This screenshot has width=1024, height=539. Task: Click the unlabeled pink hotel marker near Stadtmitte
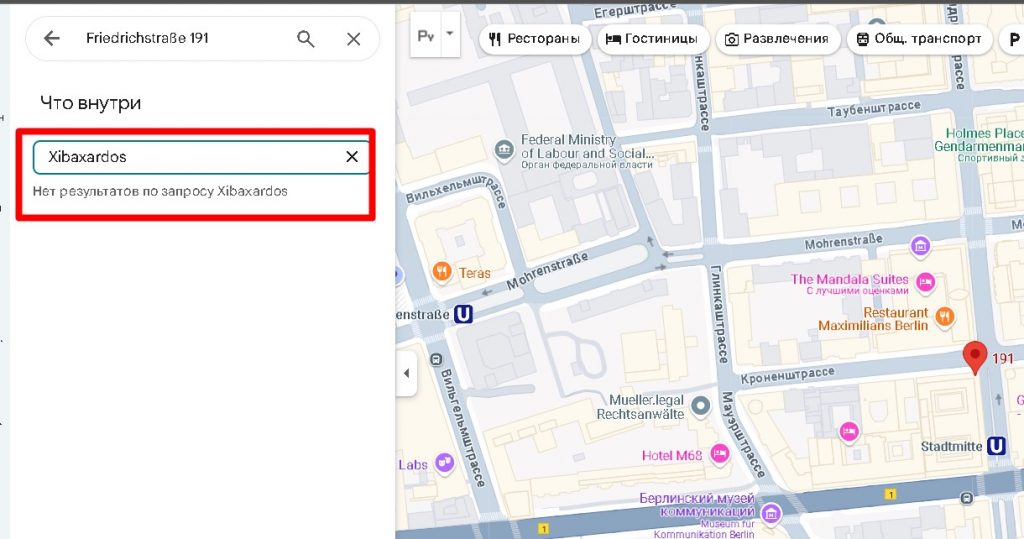pyautogui.click(x=848, y=431)
